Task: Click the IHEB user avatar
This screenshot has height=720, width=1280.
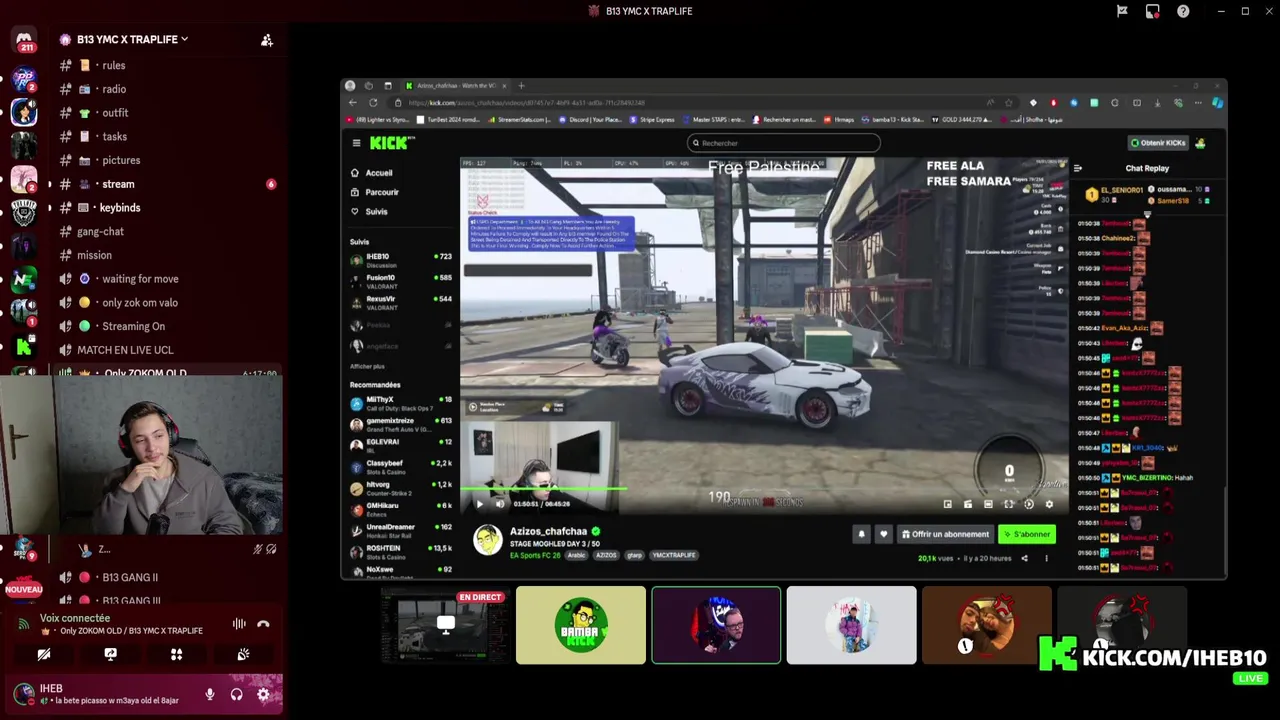Action: [24, 693]
